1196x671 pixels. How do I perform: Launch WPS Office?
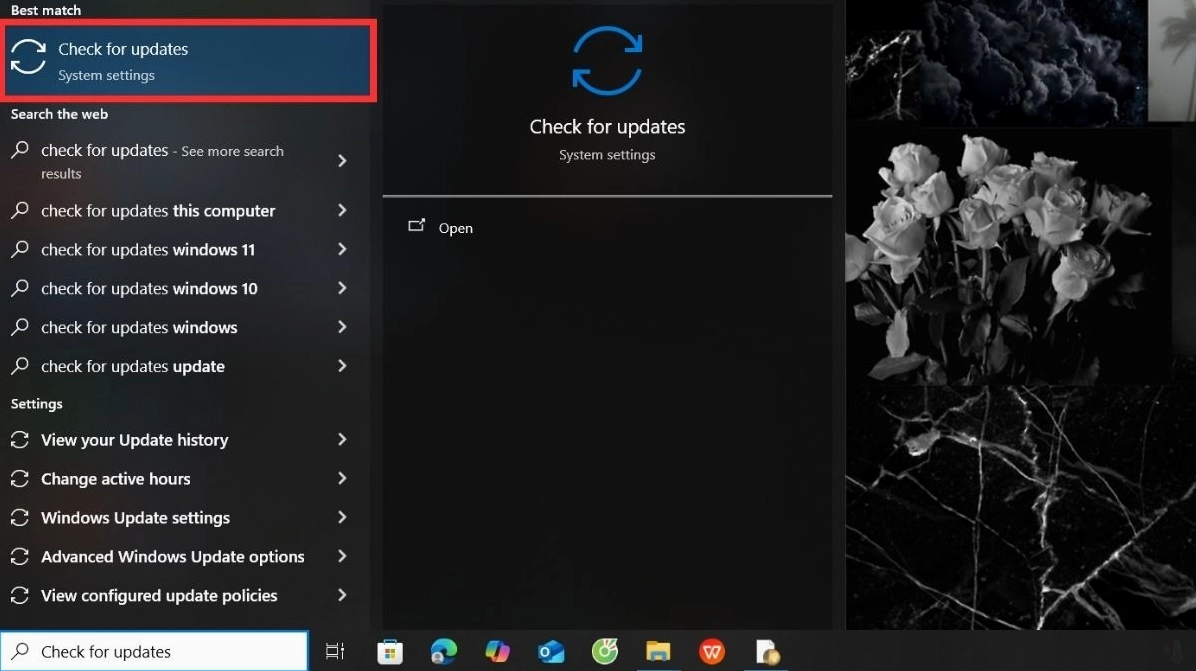pyautogui.click(x=712, y=652)
